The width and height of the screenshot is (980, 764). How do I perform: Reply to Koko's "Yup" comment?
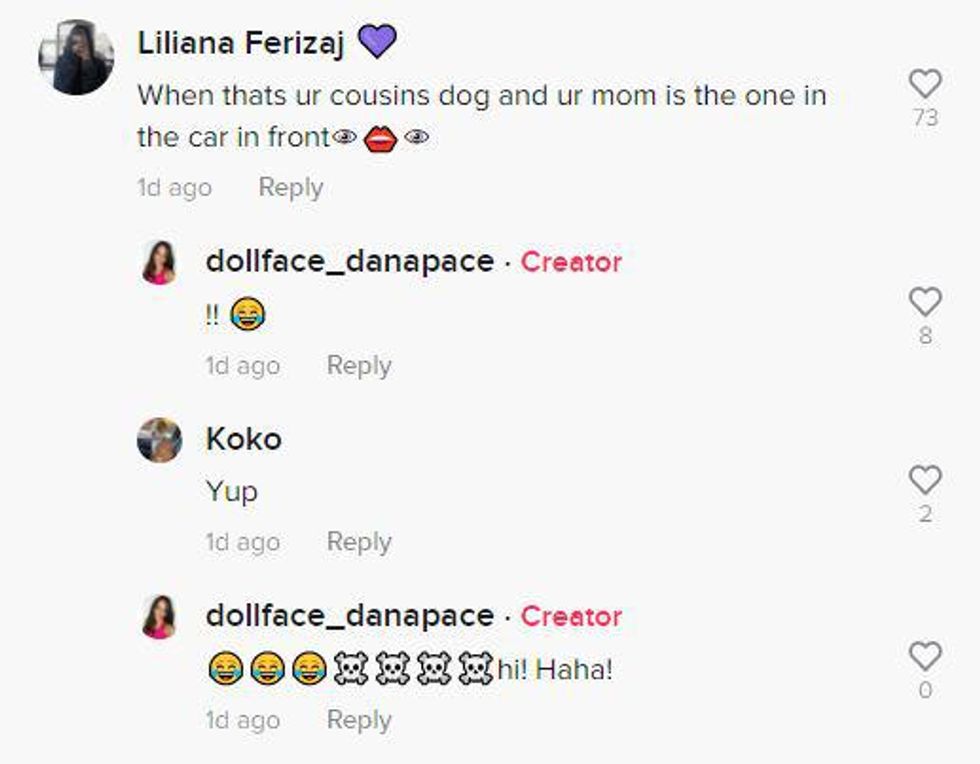pyautogui.click(x=359, y=542)
